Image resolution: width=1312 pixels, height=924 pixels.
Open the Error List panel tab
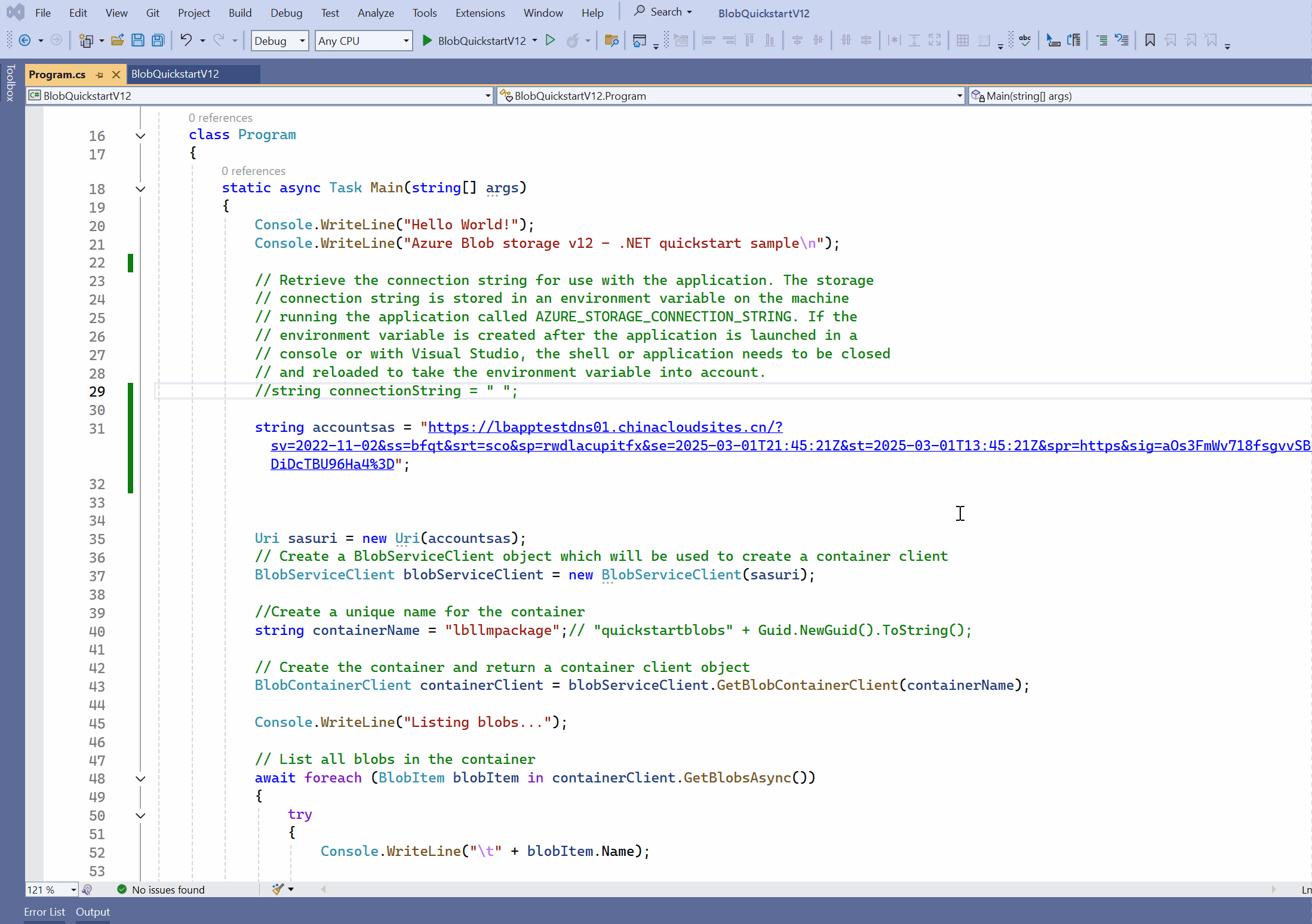pos(44,911)
